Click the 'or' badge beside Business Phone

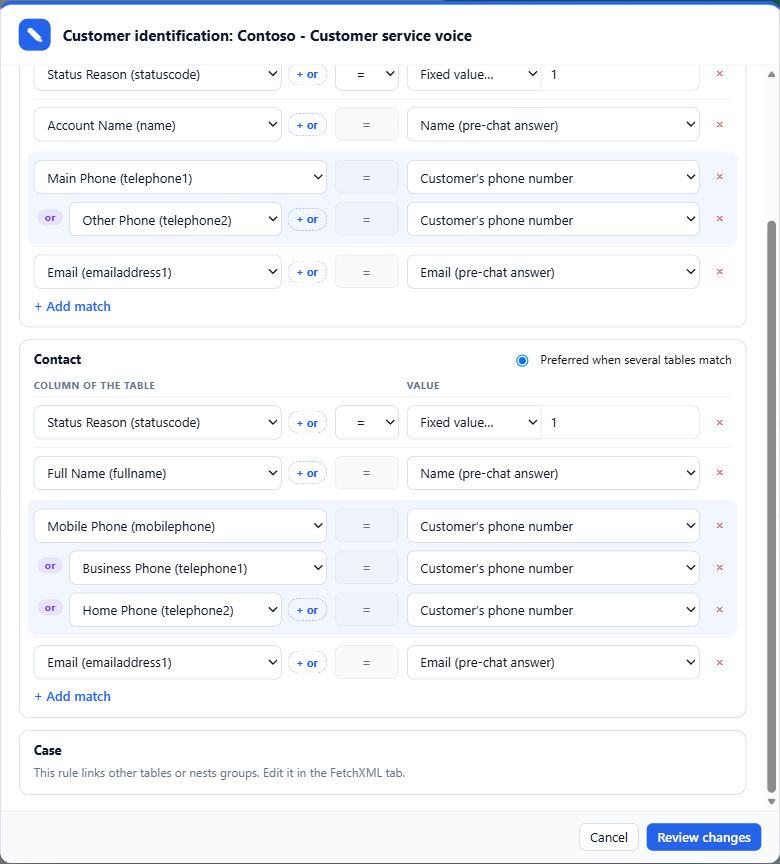[x=50, y=566]
